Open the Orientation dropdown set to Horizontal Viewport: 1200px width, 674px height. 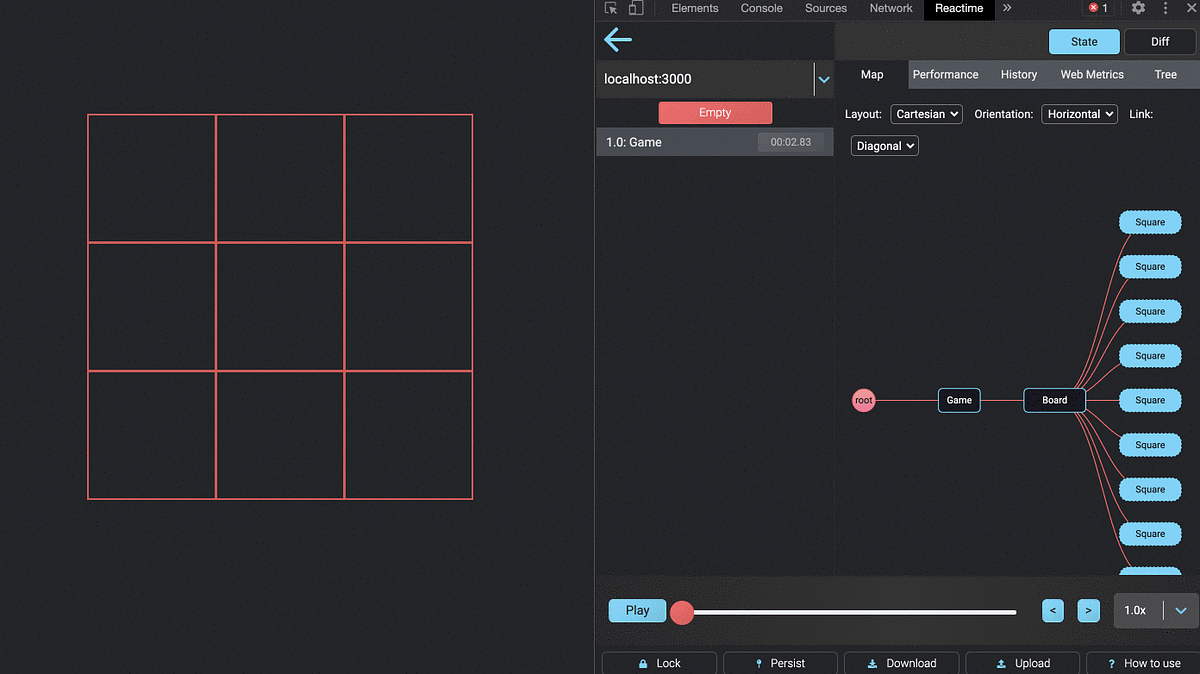click(1079, 114)
